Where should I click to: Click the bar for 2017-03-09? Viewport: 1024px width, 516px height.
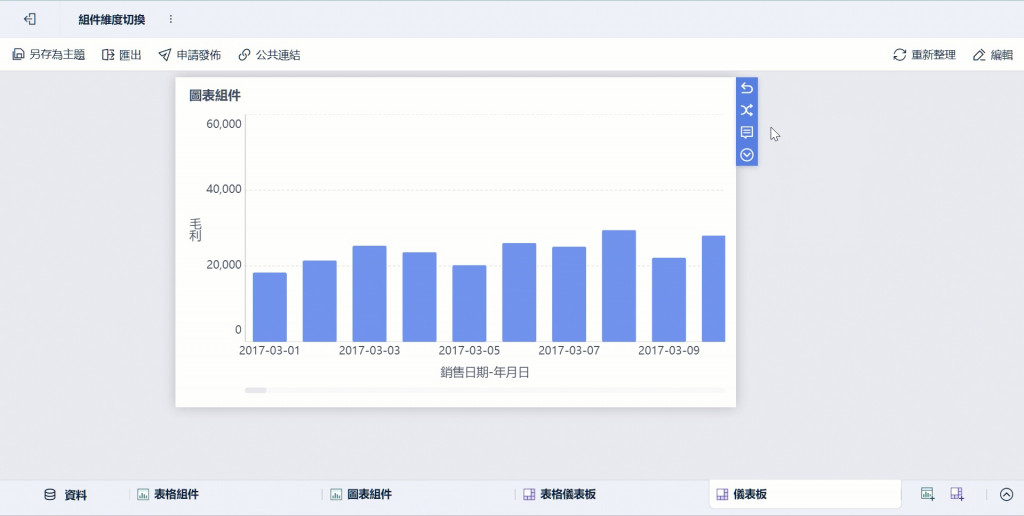point(669,300)
